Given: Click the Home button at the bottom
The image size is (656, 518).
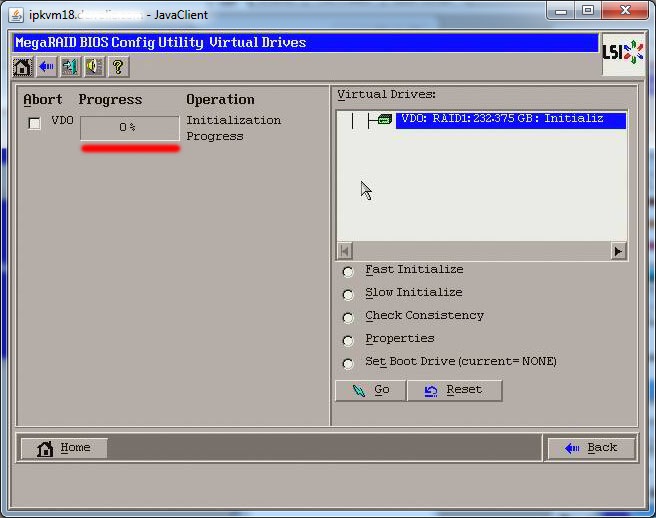Looking at the screenshot, I should click(x=64, y=448).
